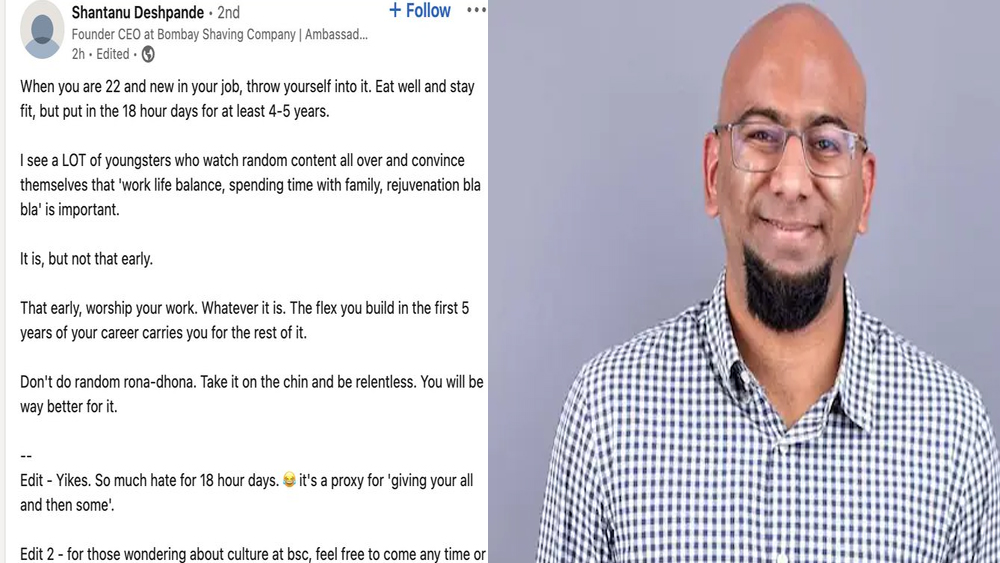Click the paragraph starting 'When you are 22'

coord(247,99)
